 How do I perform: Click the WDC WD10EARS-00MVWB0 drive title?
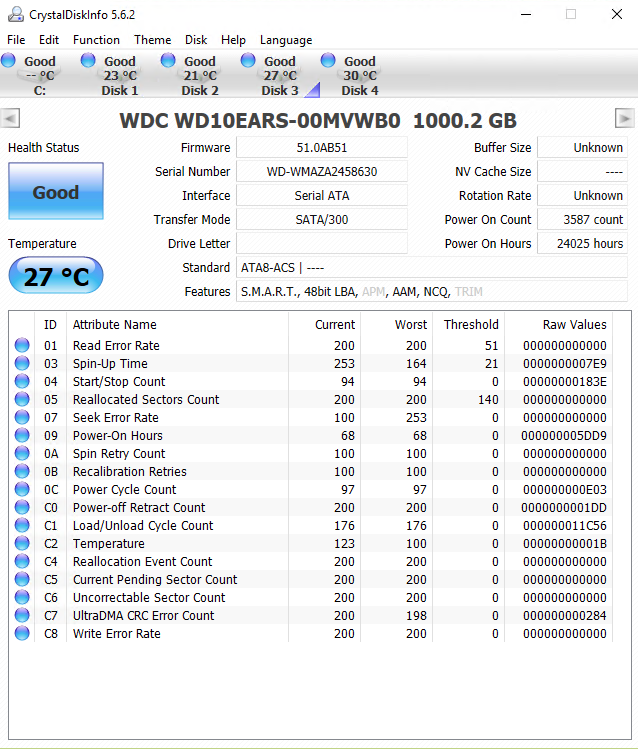[318, 120]
